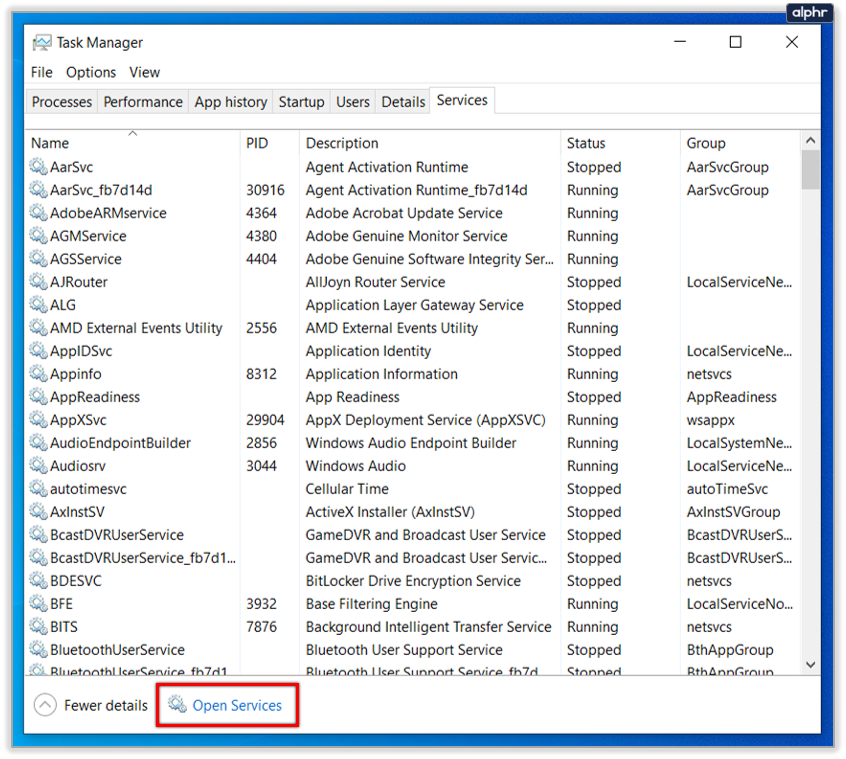
Task: Click the gear icon beside AdobeARMservice
Action: [38, 213]
